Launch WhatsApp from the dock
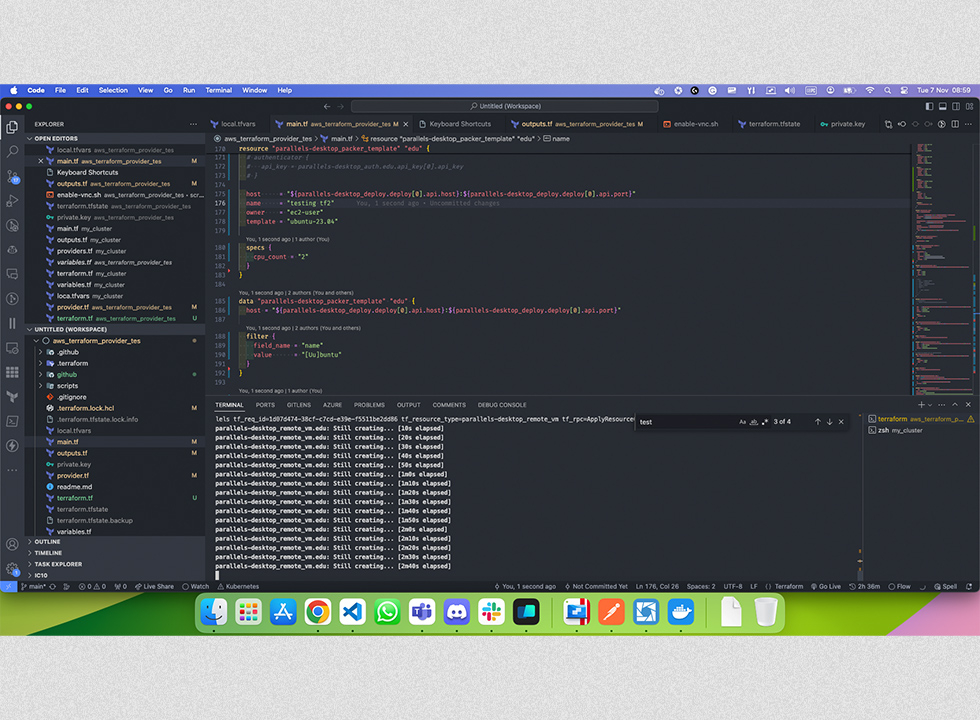This screenshot has width=980, height=720. pos(387,612)
